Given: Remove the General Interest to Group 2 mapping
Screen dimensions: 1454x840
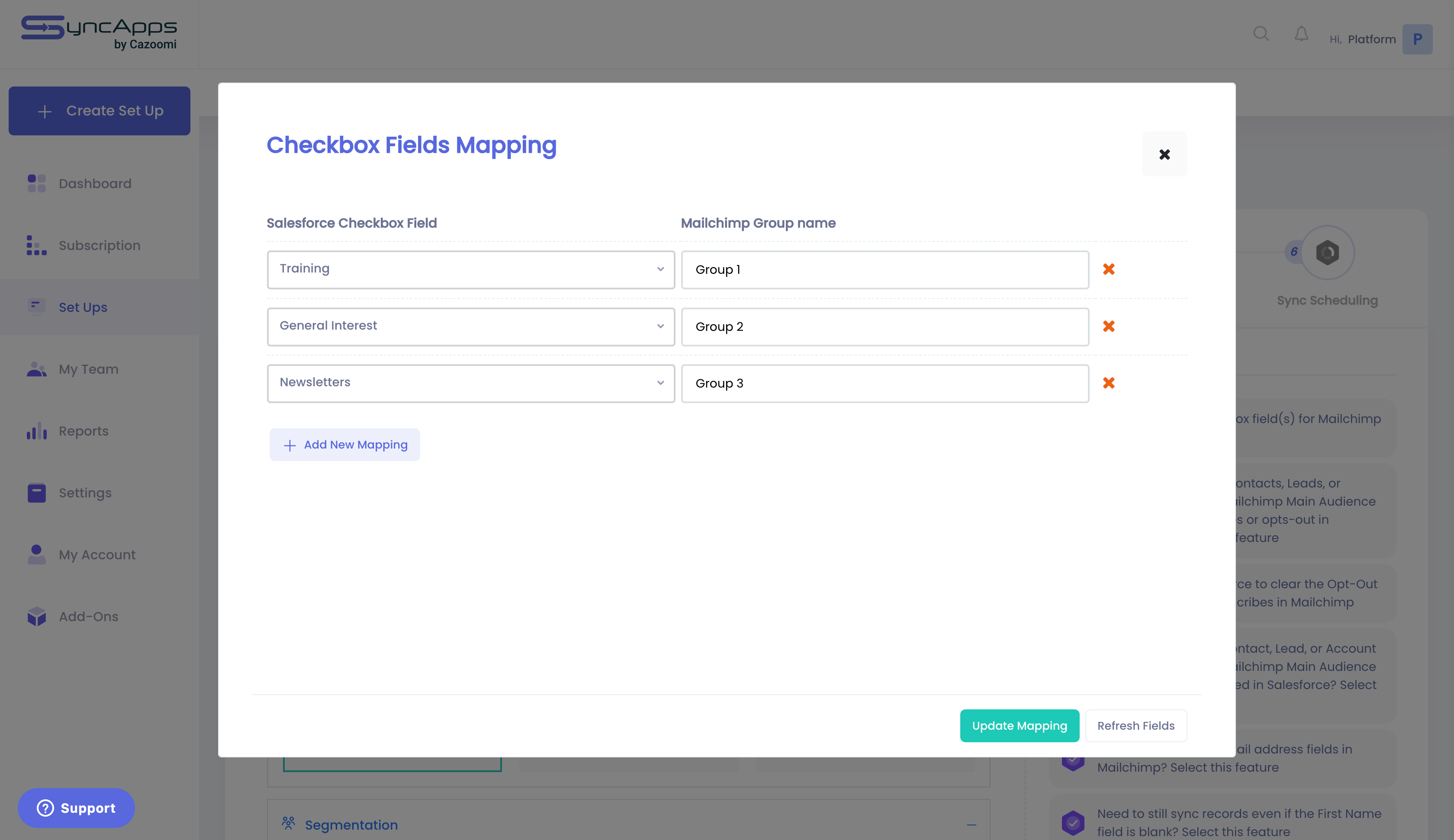Looking at the screenshot, I should [x=1108, y=327].
